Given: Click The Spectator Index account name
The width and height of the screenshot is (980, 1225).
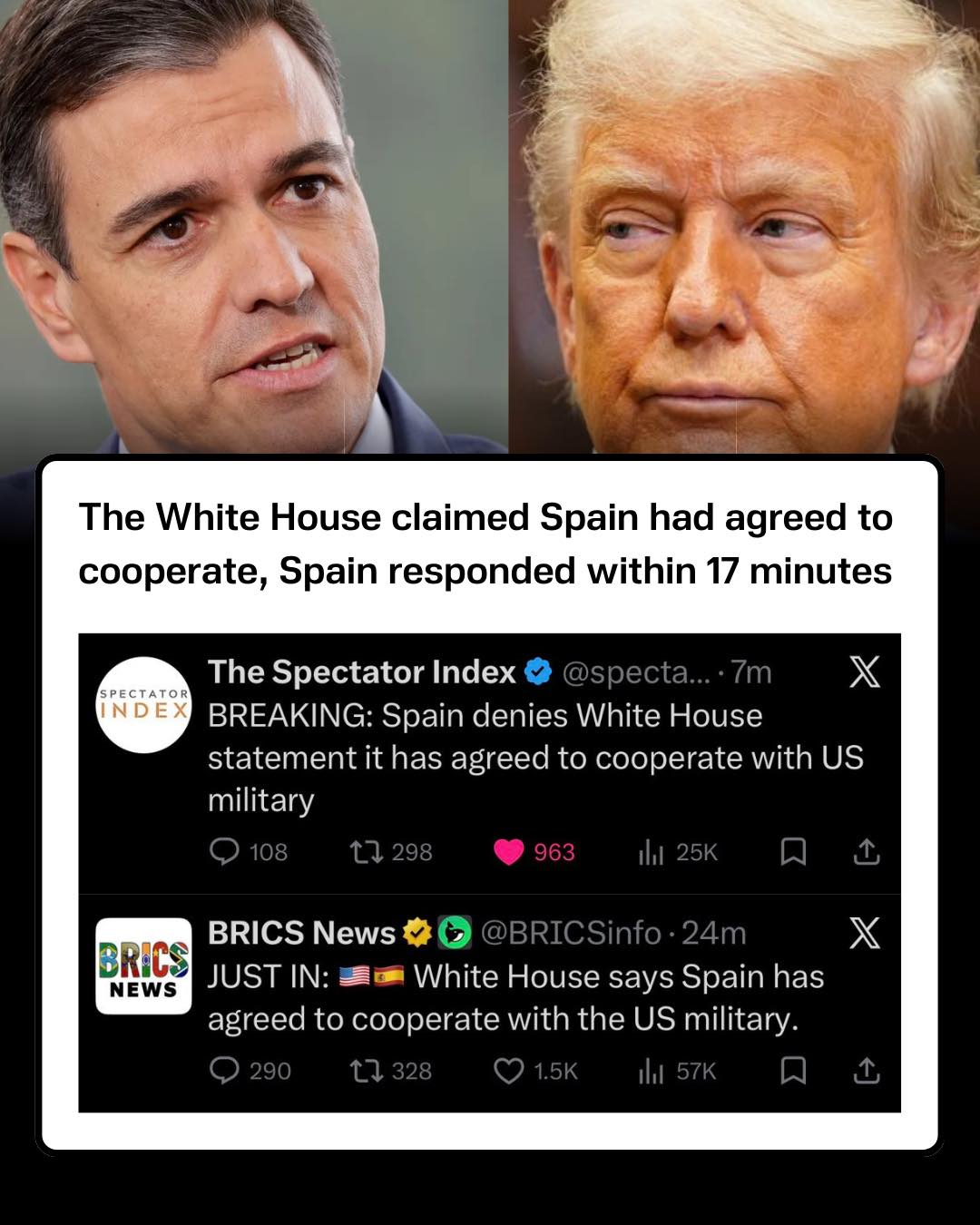Looking at the screenshot, I should point(361,671).
